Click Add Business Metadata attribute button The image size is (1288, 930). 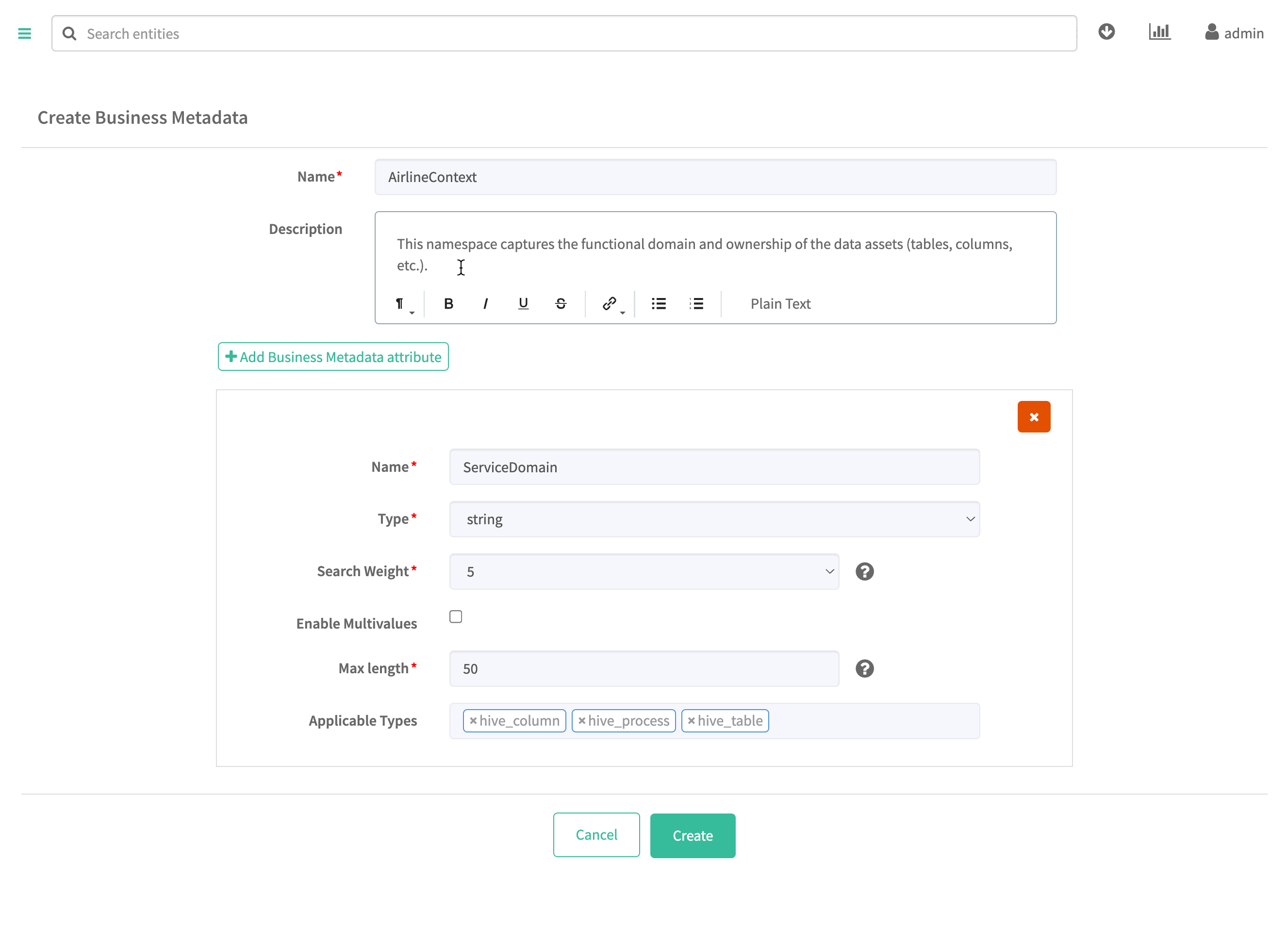coord(333,357)
